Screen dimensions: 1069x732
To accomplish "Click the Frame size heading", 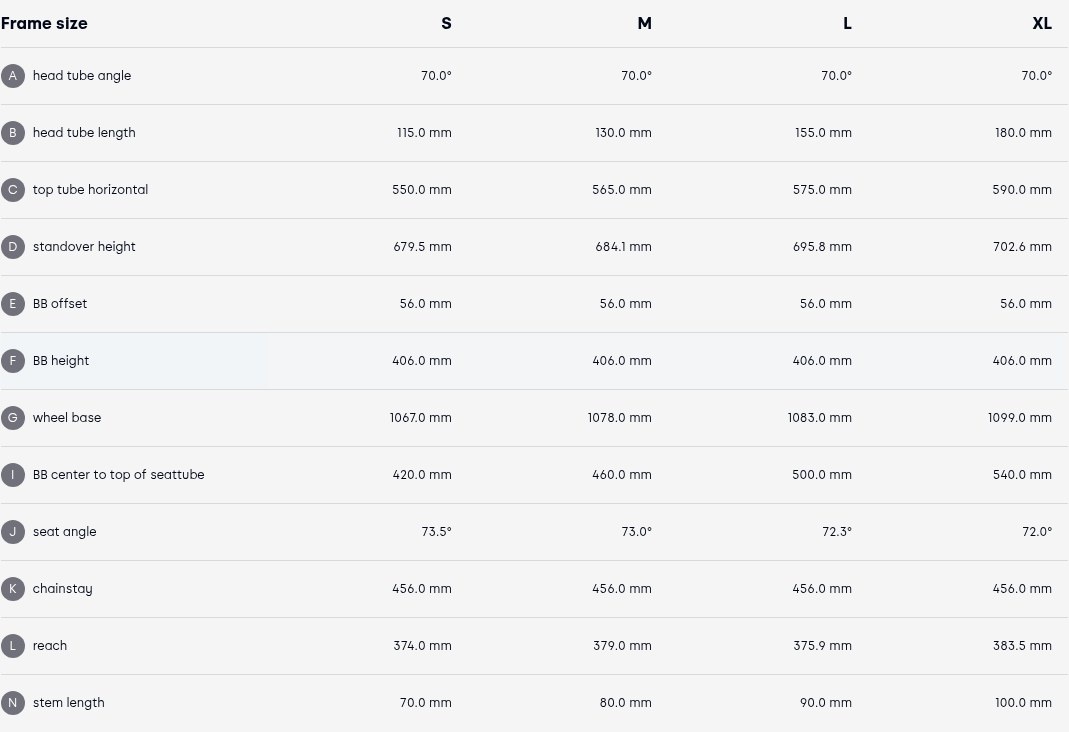I will 44,23.
